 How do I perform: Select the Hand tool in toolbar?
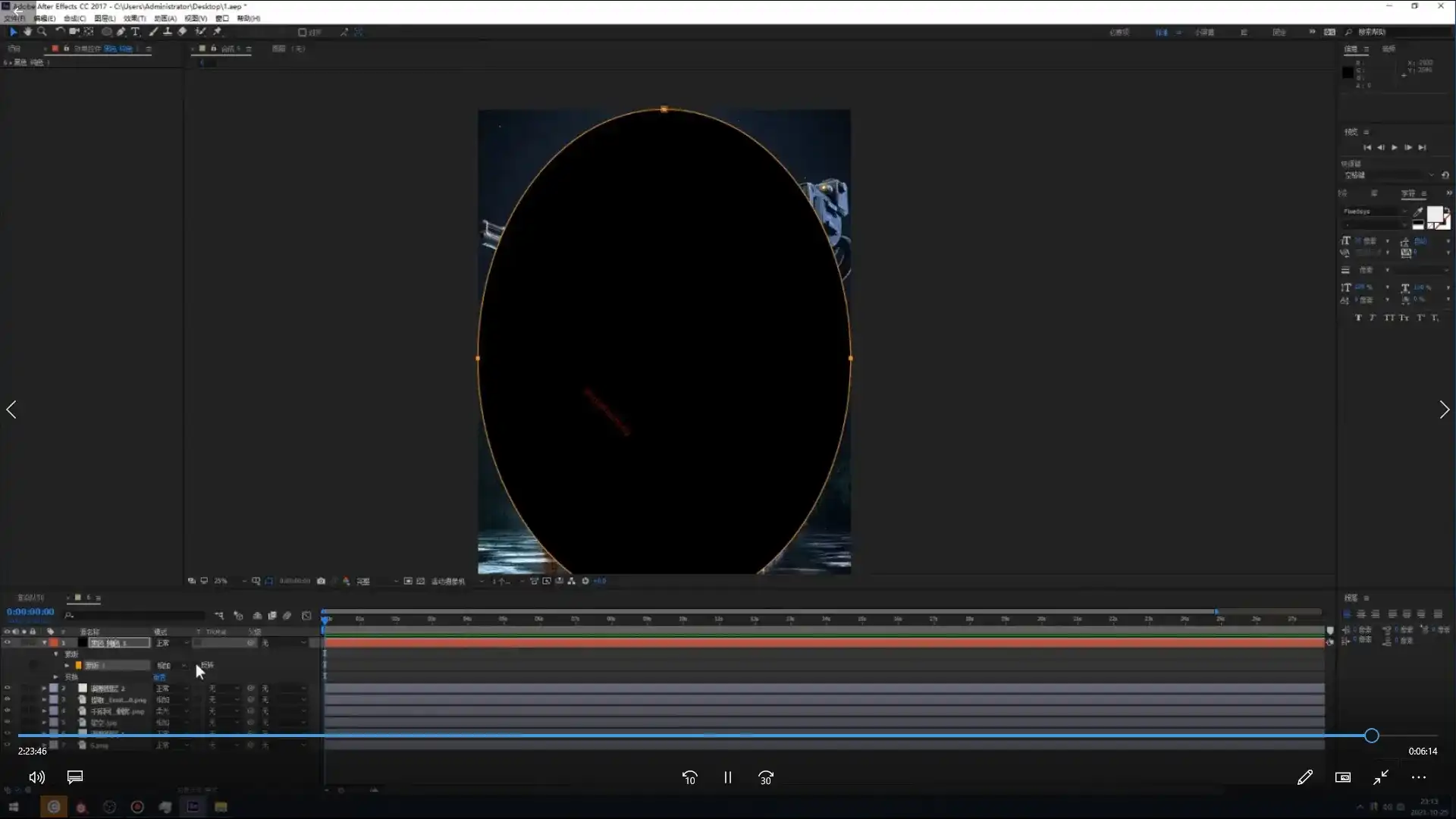coord(27,32)
